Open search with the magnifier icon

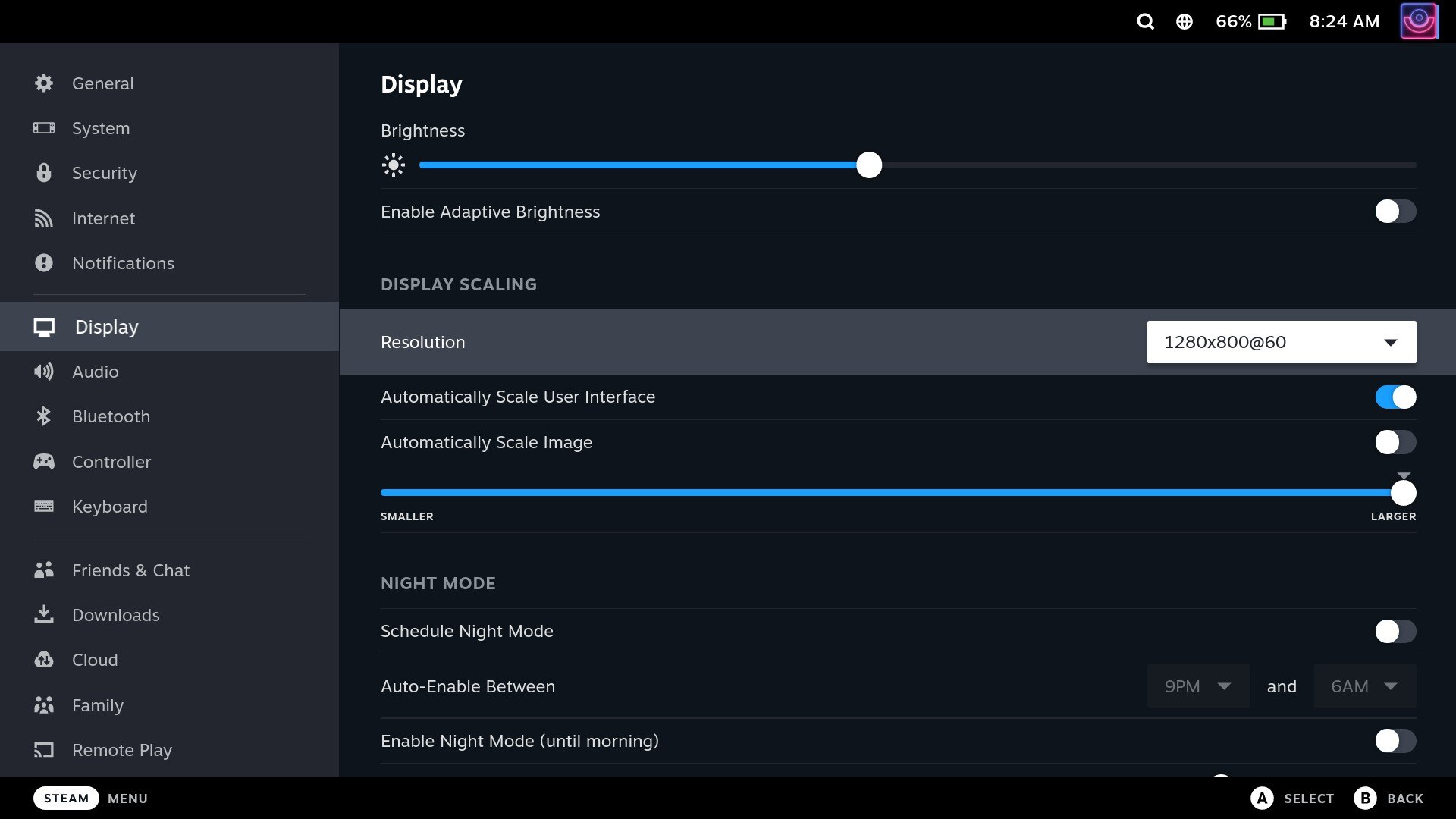(1145, 21)
